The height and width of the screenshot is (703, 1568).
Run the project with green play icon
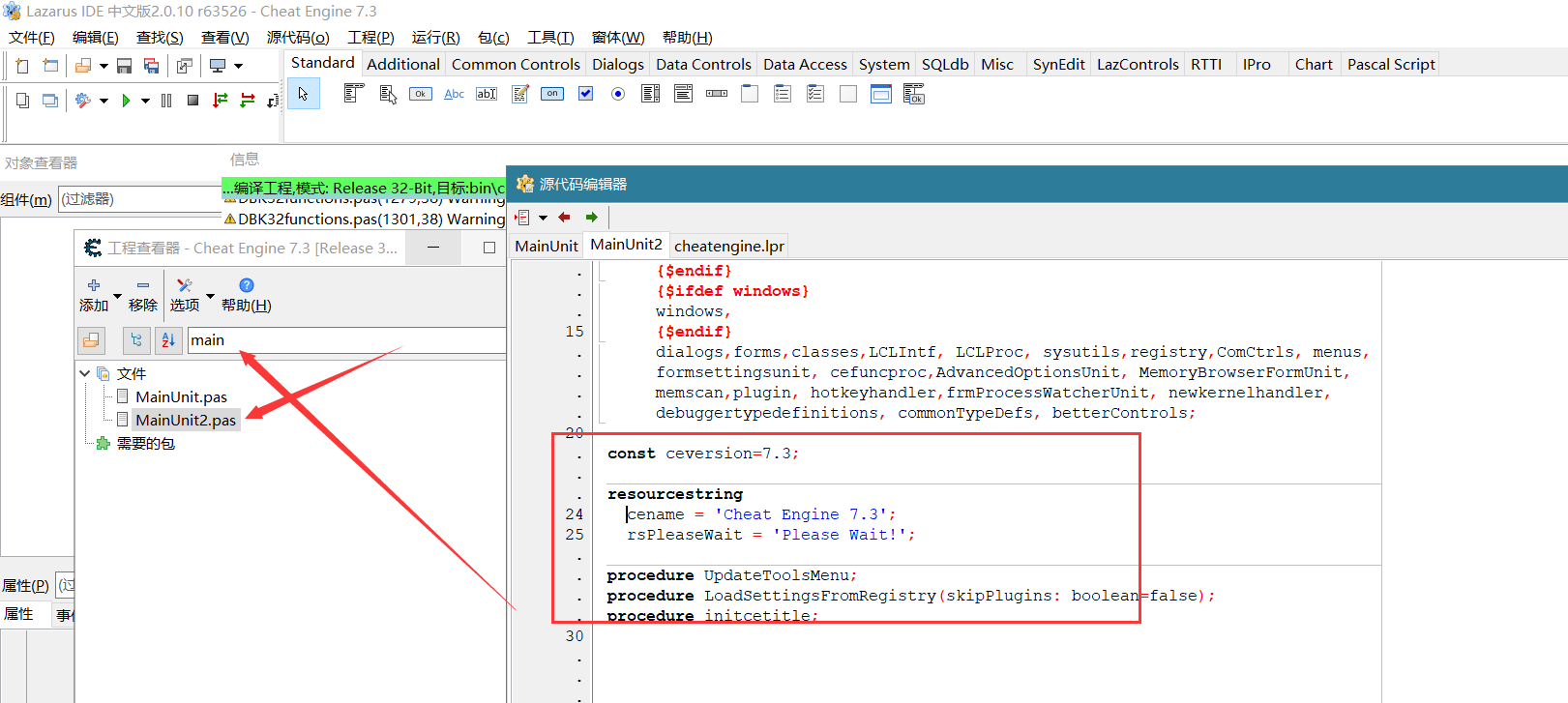click(125, 101)
